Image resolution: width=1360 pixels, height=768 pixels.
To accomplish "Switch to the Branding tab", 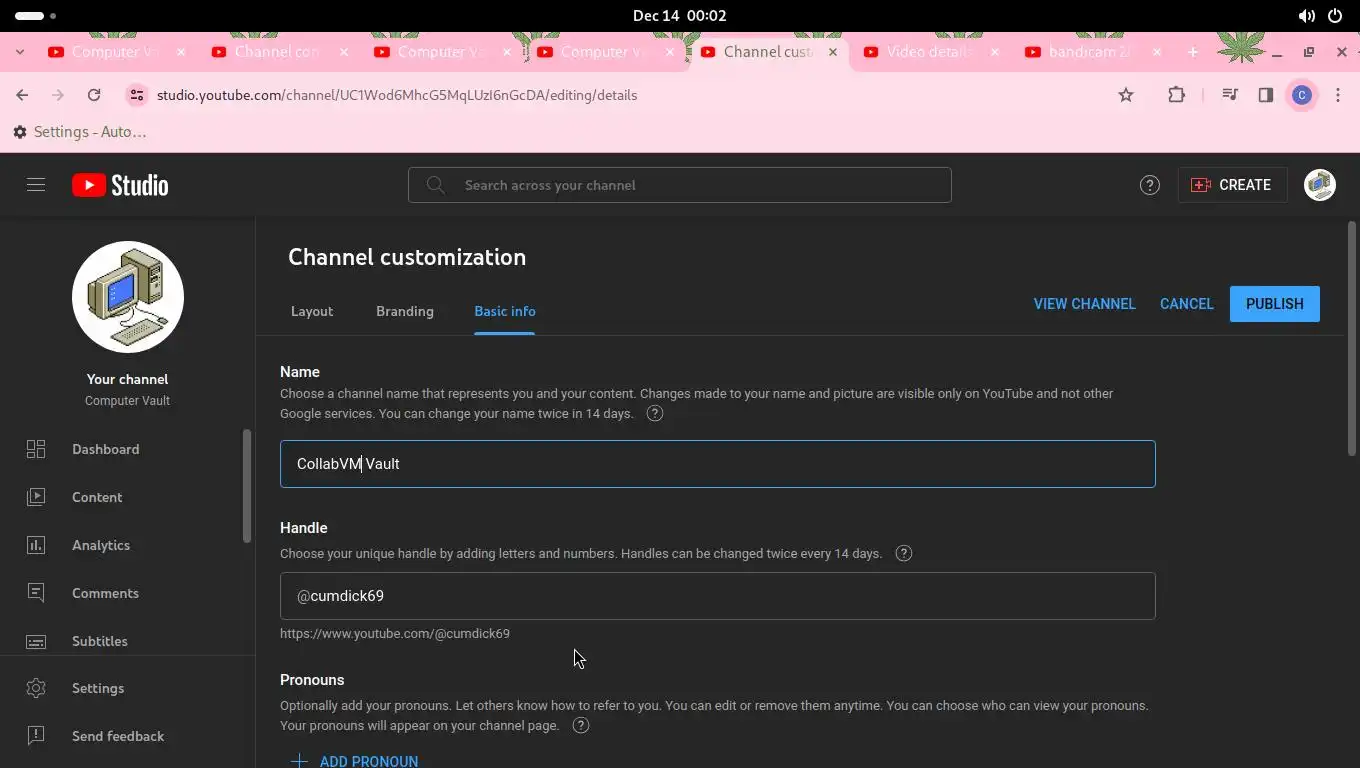I will [405, 311].
